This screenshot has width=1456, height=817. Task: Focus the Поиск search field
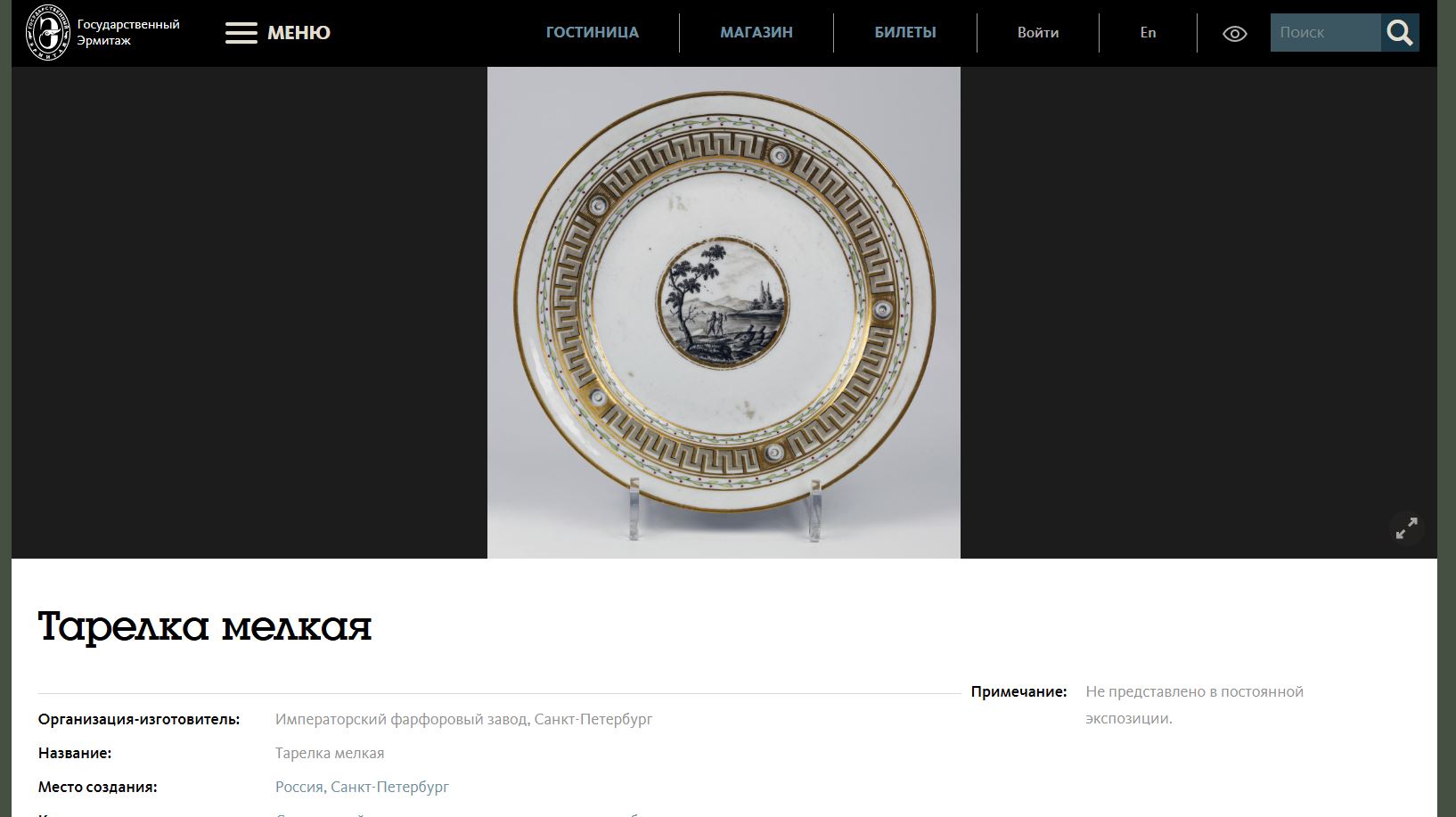pos(1326,32)
